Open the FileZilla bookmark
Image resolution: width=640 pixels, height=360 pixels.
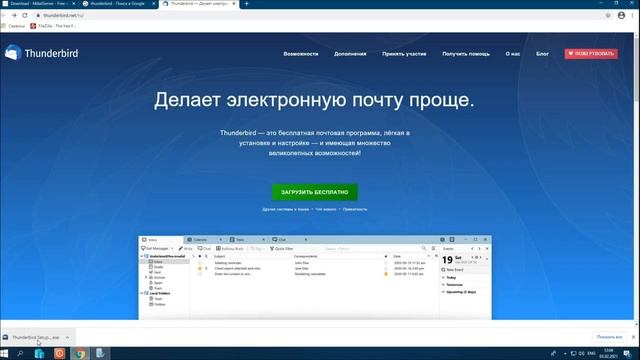coord(53,26)
